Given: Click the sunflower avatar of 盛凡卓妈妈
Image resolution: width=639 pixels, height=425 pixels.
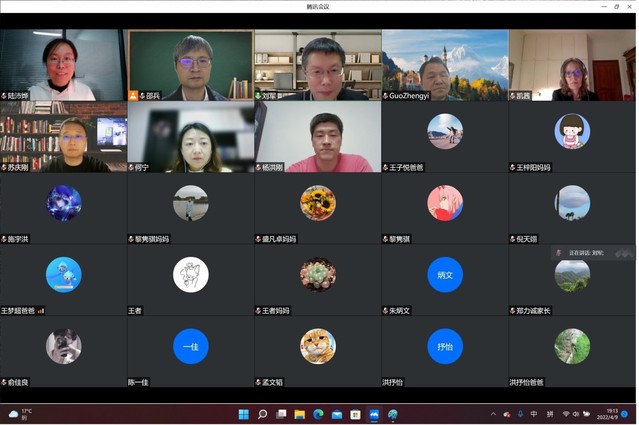Looking at the screenshot, I should tap(318, 203).
